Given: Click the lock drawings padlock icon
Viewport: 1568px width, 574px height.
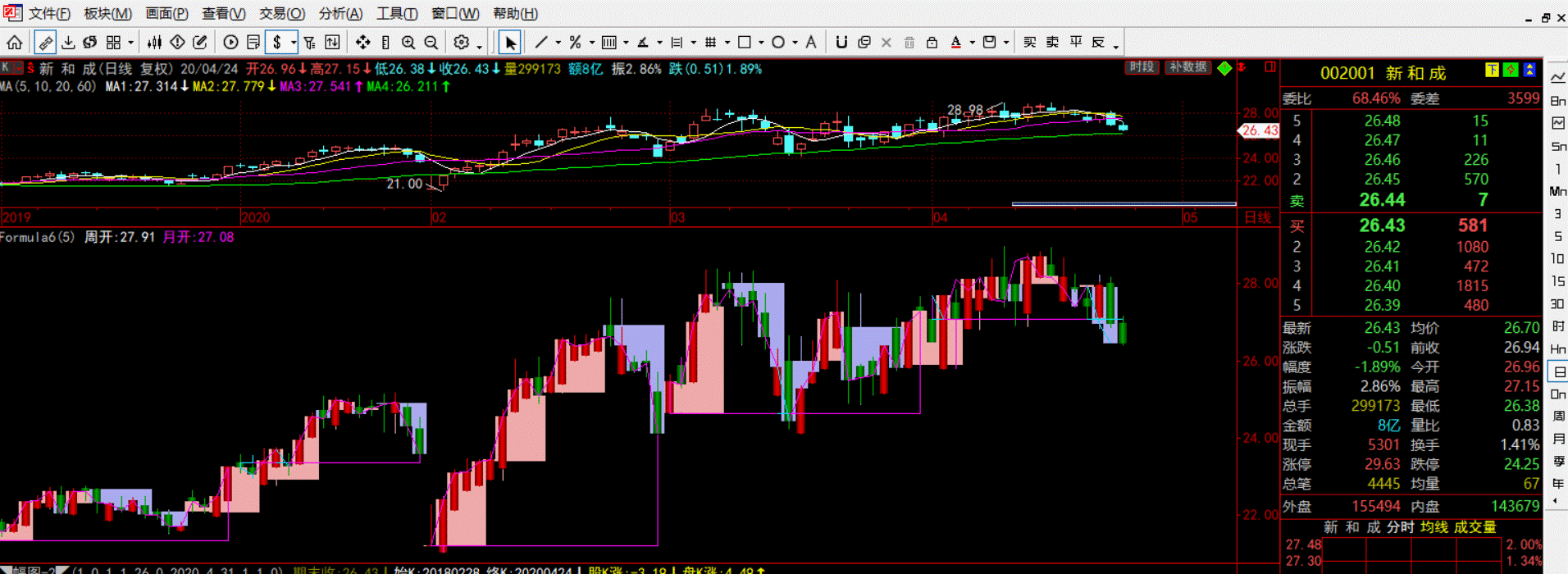Looking at the screenshot, I should 932,43.
